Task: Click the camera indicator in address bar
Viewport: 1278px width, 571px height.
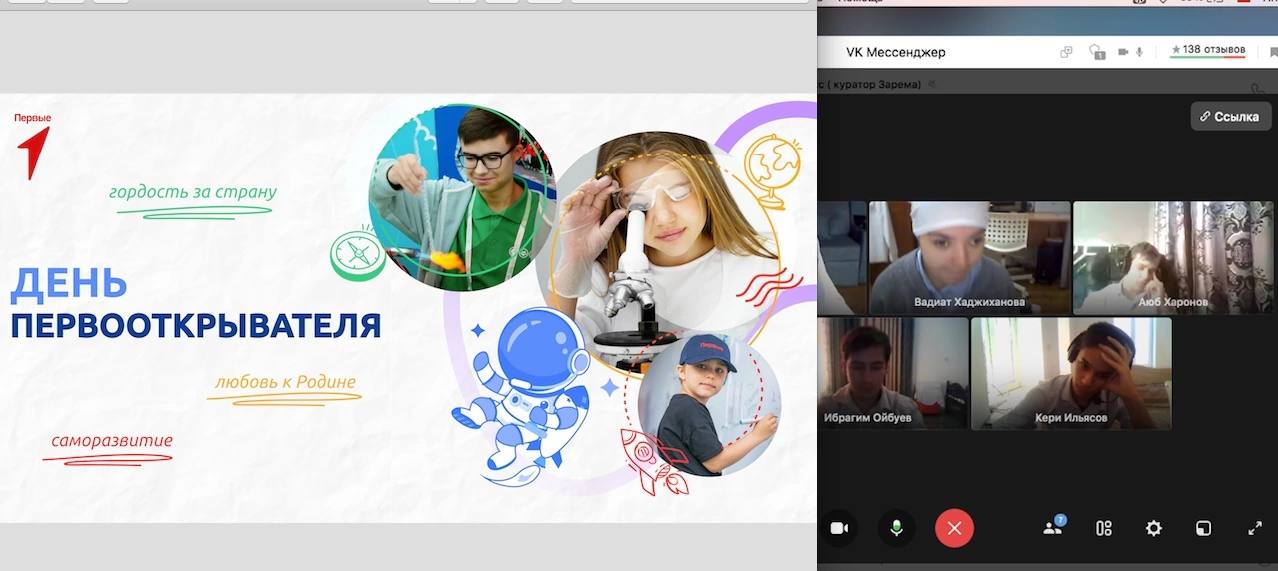Action: click(1123, 52)
